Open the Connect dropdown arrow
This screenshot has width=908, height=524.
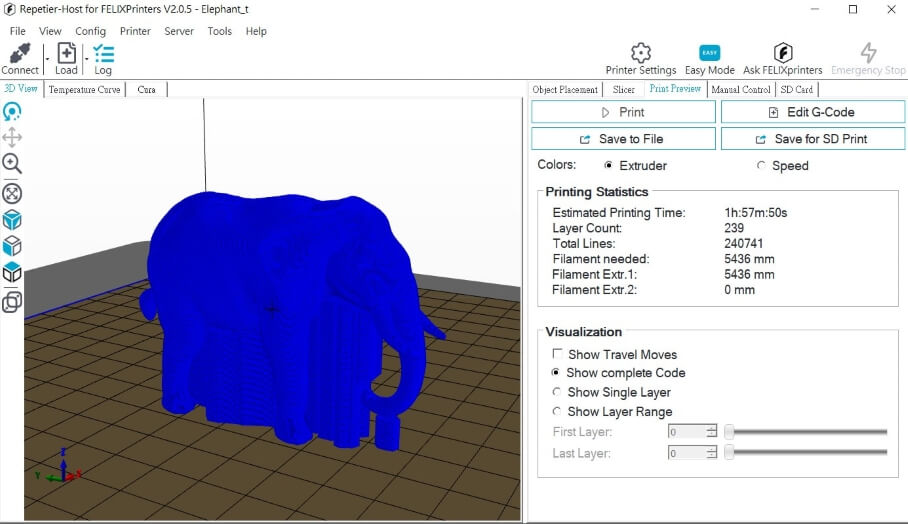pos(47,58)
